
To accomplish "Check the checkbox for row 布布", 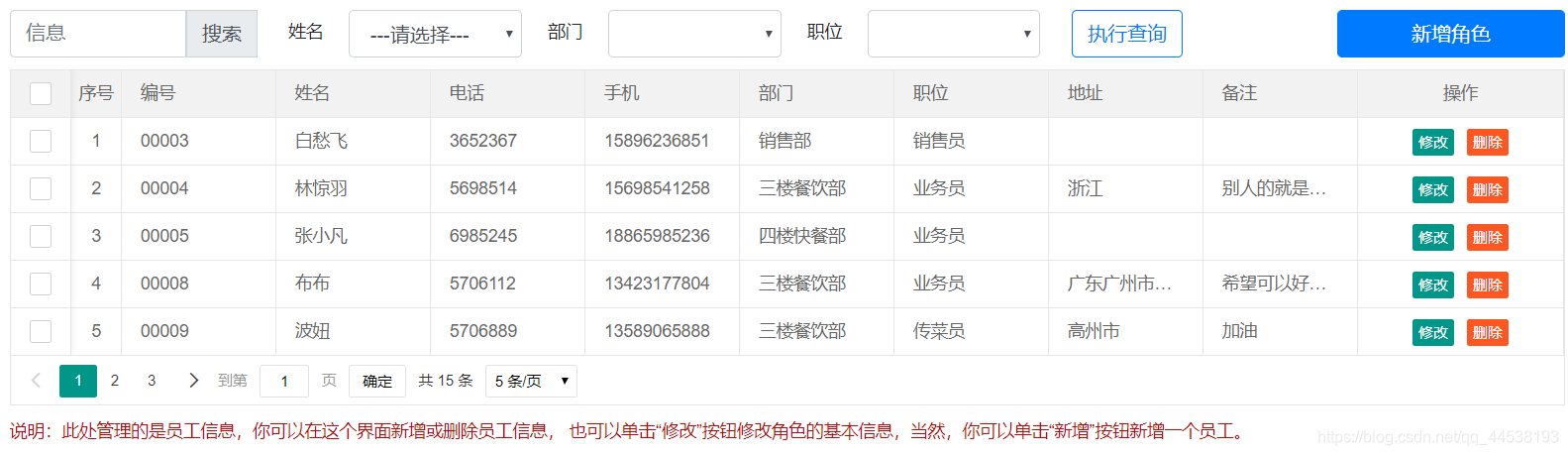I will tap(41, 284).
